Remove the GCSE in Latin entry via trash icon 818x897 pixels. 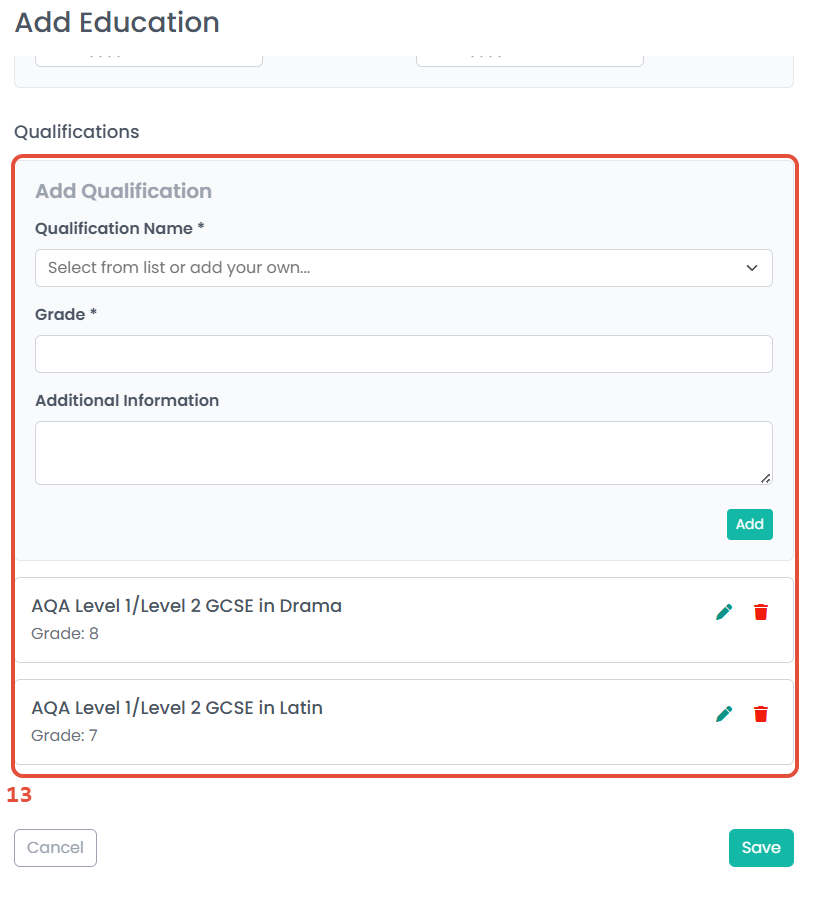click(761, 714)
